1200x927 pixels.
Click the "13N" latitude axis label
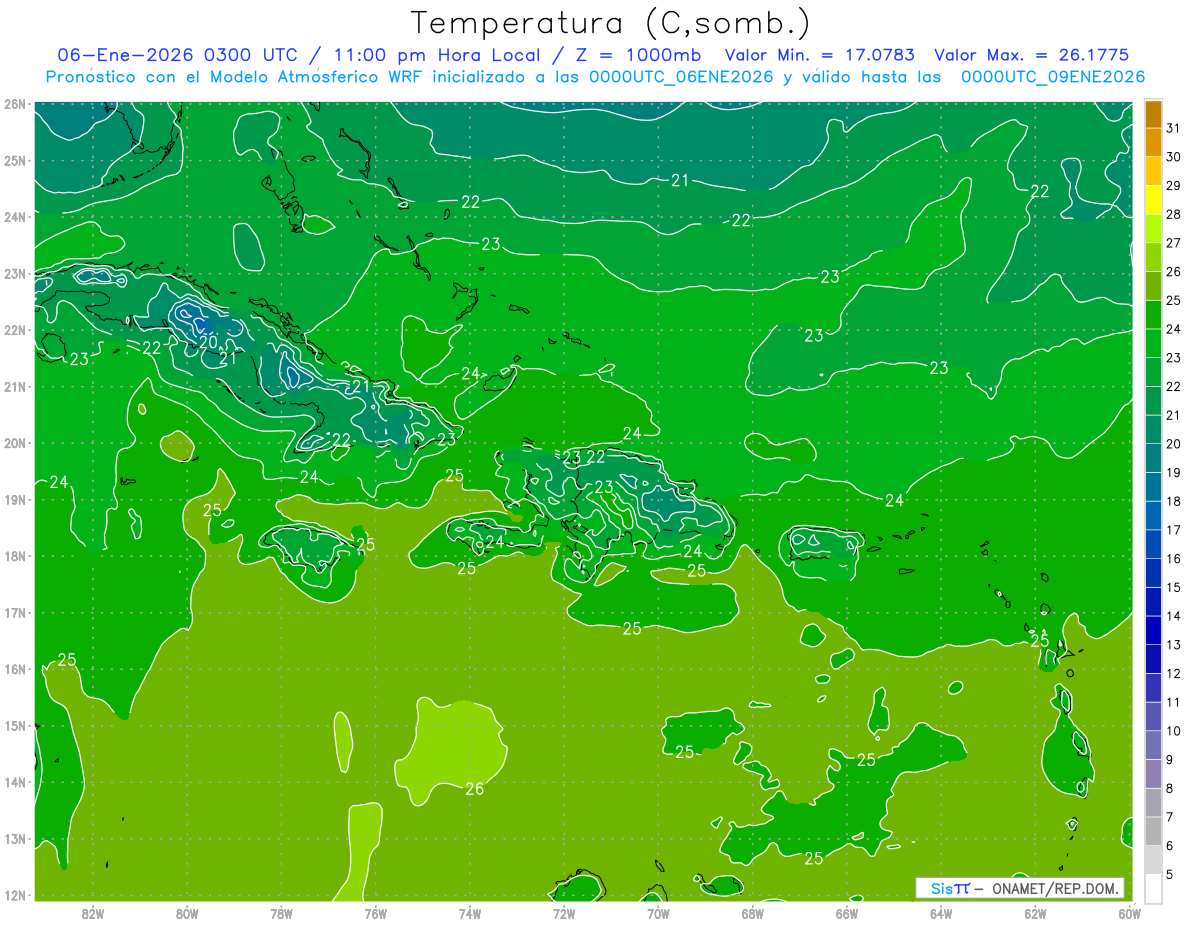point(15,839)
